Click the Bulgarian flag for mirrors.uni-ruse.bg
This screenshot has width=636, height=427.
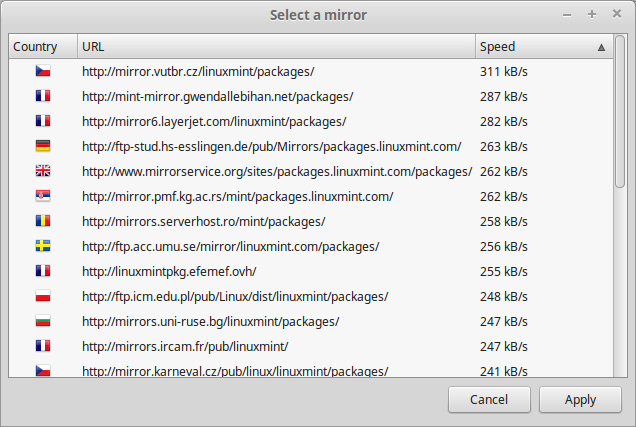[43, 321]
